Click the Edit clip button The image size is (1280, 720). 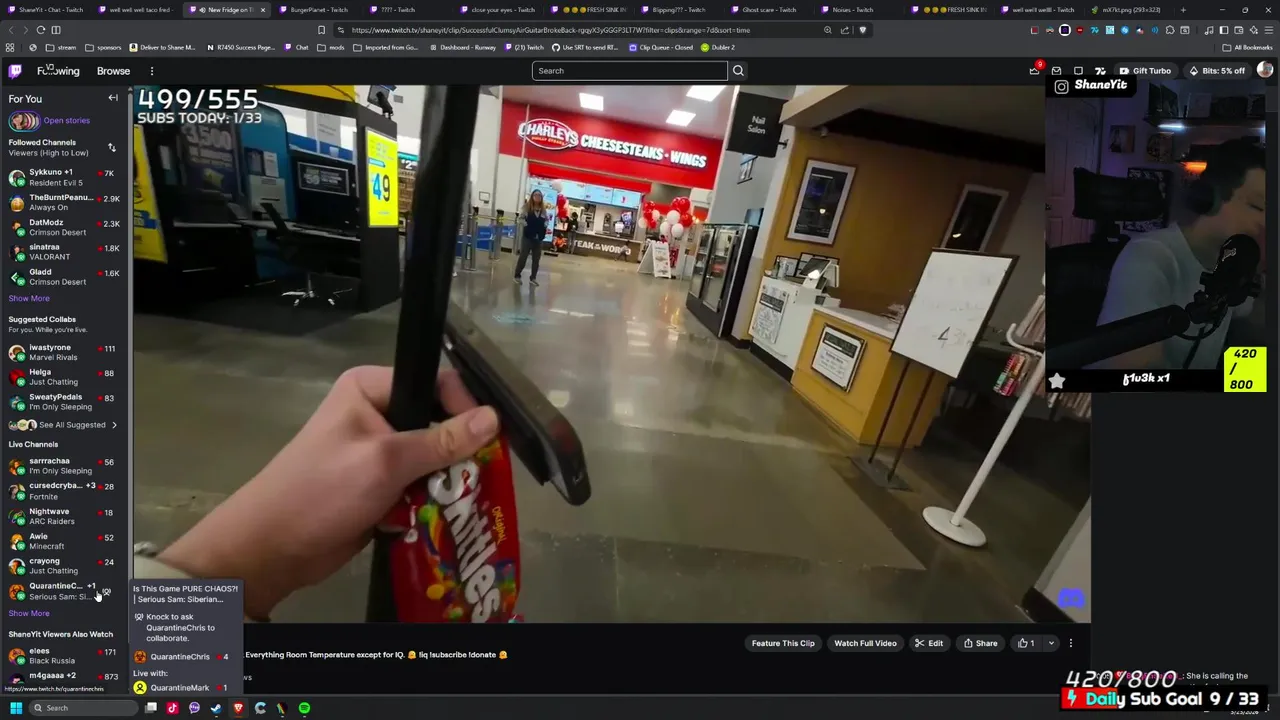(x=929, y=643)
